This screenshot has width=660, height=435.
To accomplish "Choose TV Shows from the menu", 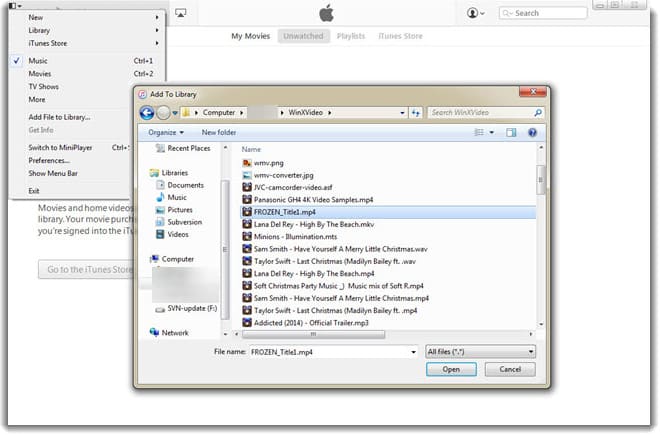I will point(43,87).
